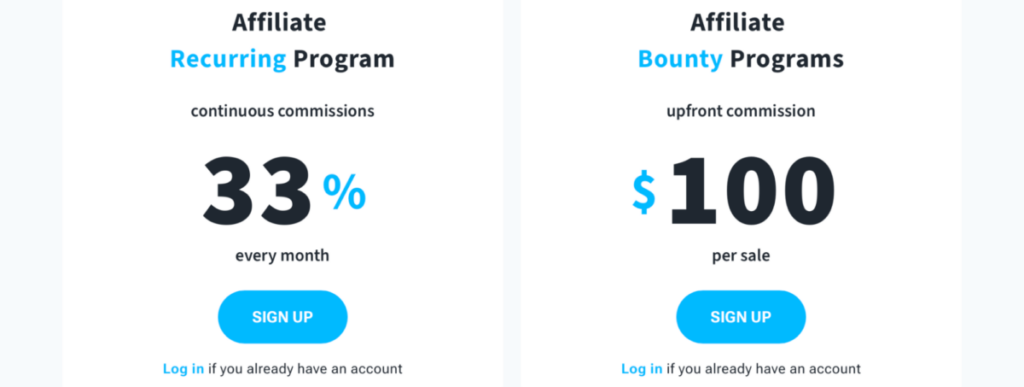The image size is (1024, 387).
Task: Select the large 100 number
Action: pyautogui.click(x=751, y=191)
